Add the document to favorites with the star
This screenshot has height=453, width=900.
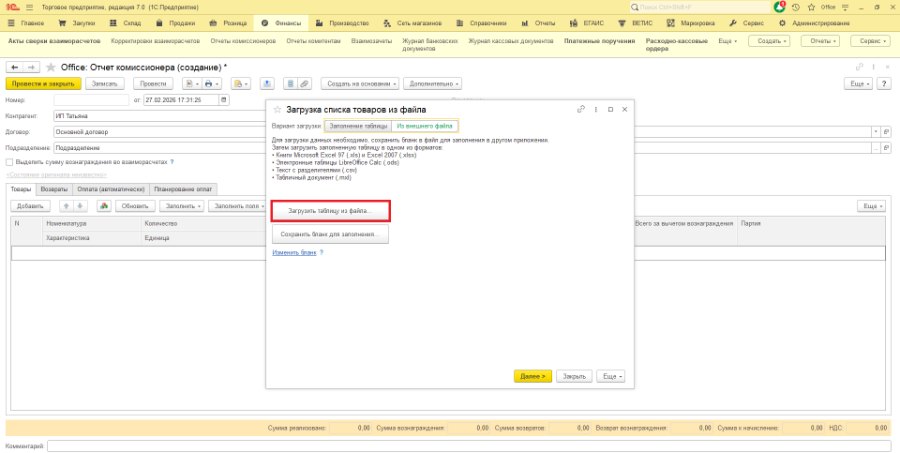(51, 68)
